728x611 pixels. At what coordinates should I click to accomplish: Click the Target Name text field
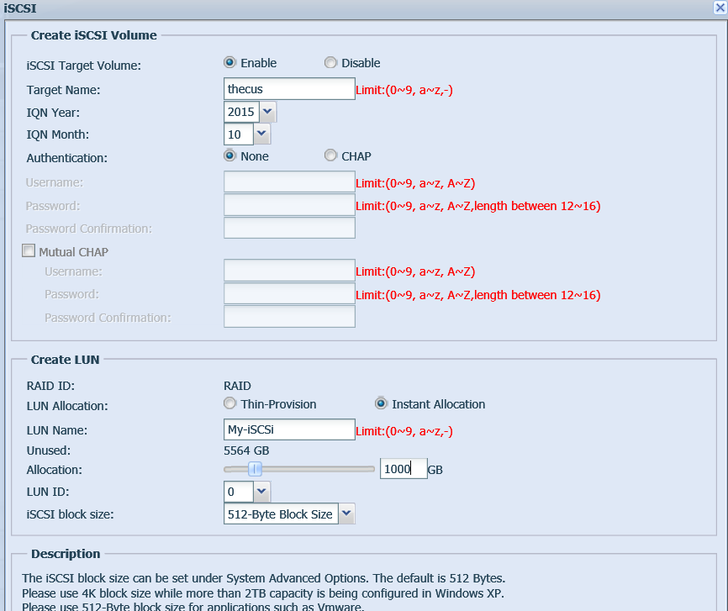click(x=289, y=89)
